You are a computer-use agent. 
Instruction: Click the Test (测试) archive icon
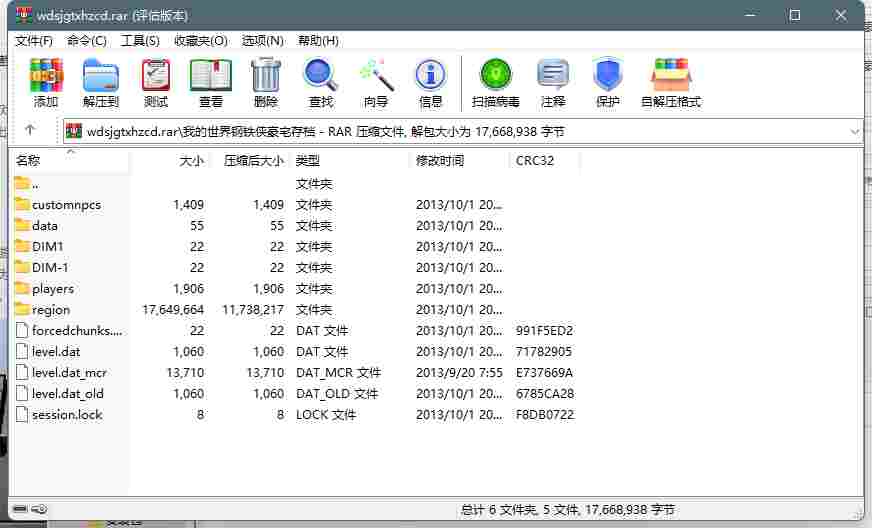point(156,76)
